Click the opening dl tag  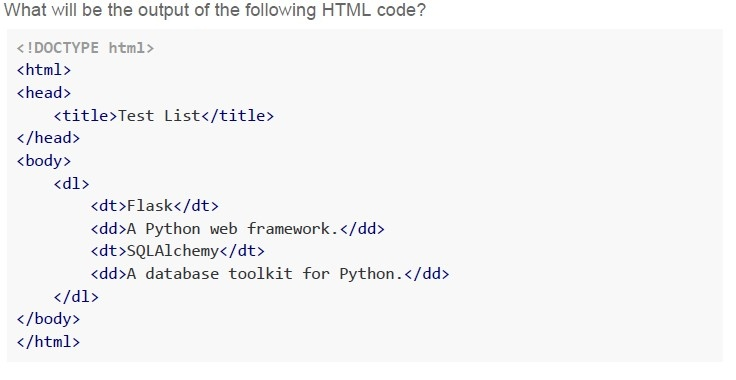(x=71, y=183)
